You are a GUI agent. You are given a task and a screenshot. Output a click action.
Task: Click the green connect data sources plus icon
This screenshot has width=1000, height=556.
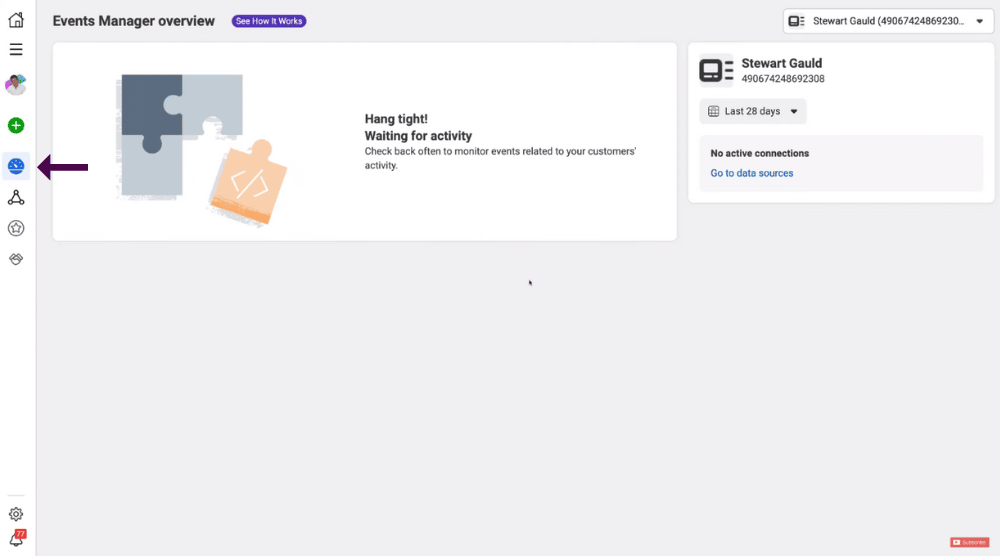tap(16, 126)
